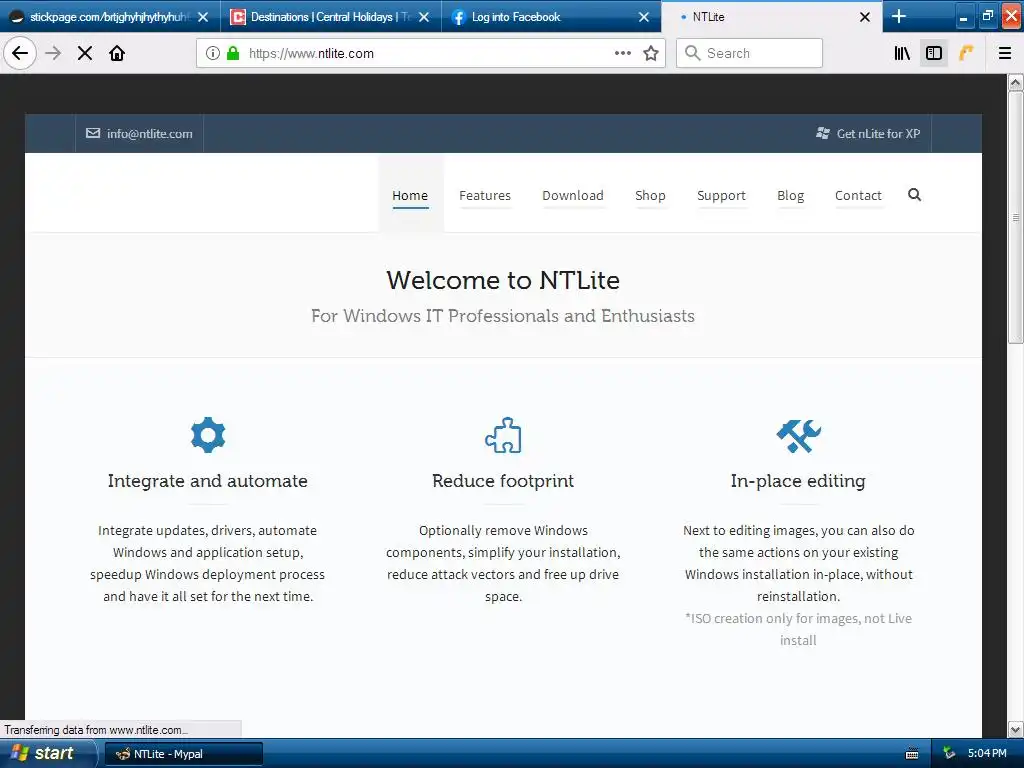1024x768 pixels.
Task: Open page actions three-dots menu
Action: point(622,53)
